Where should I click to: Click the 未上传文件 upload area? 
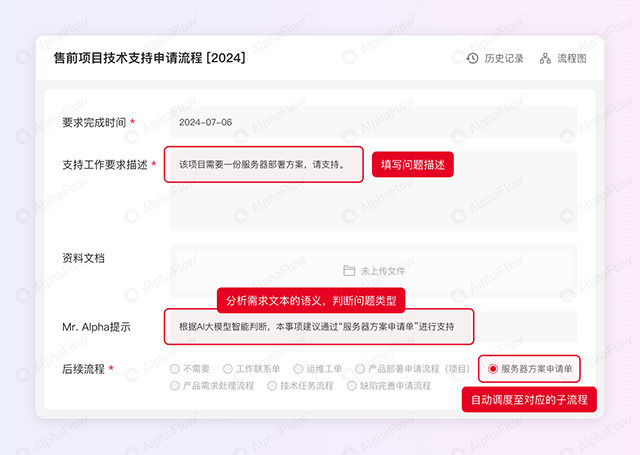click(x=372, y=271)
